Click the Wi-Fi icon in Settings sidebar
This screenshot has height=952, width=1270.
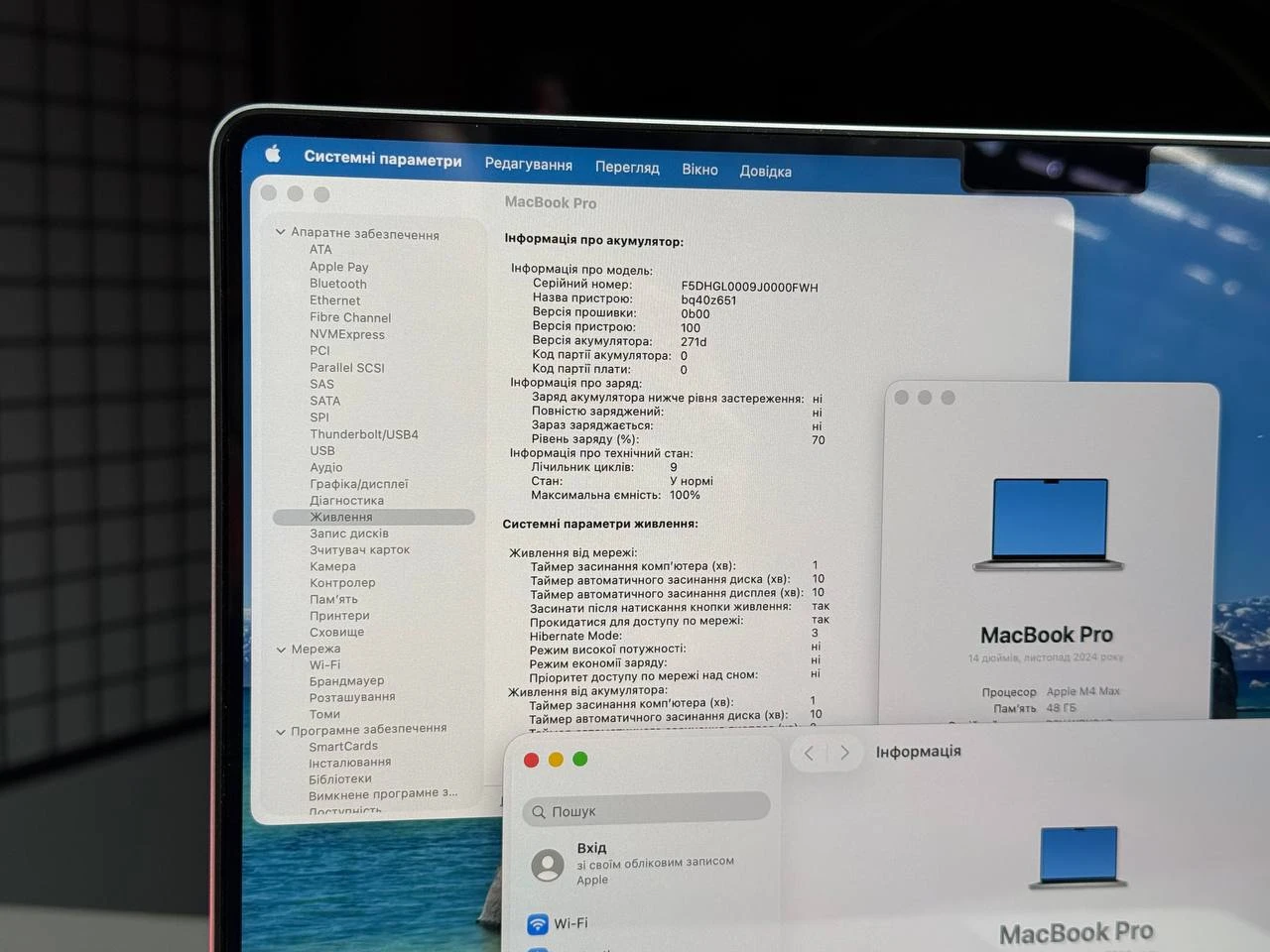click(x=537, y=923)
